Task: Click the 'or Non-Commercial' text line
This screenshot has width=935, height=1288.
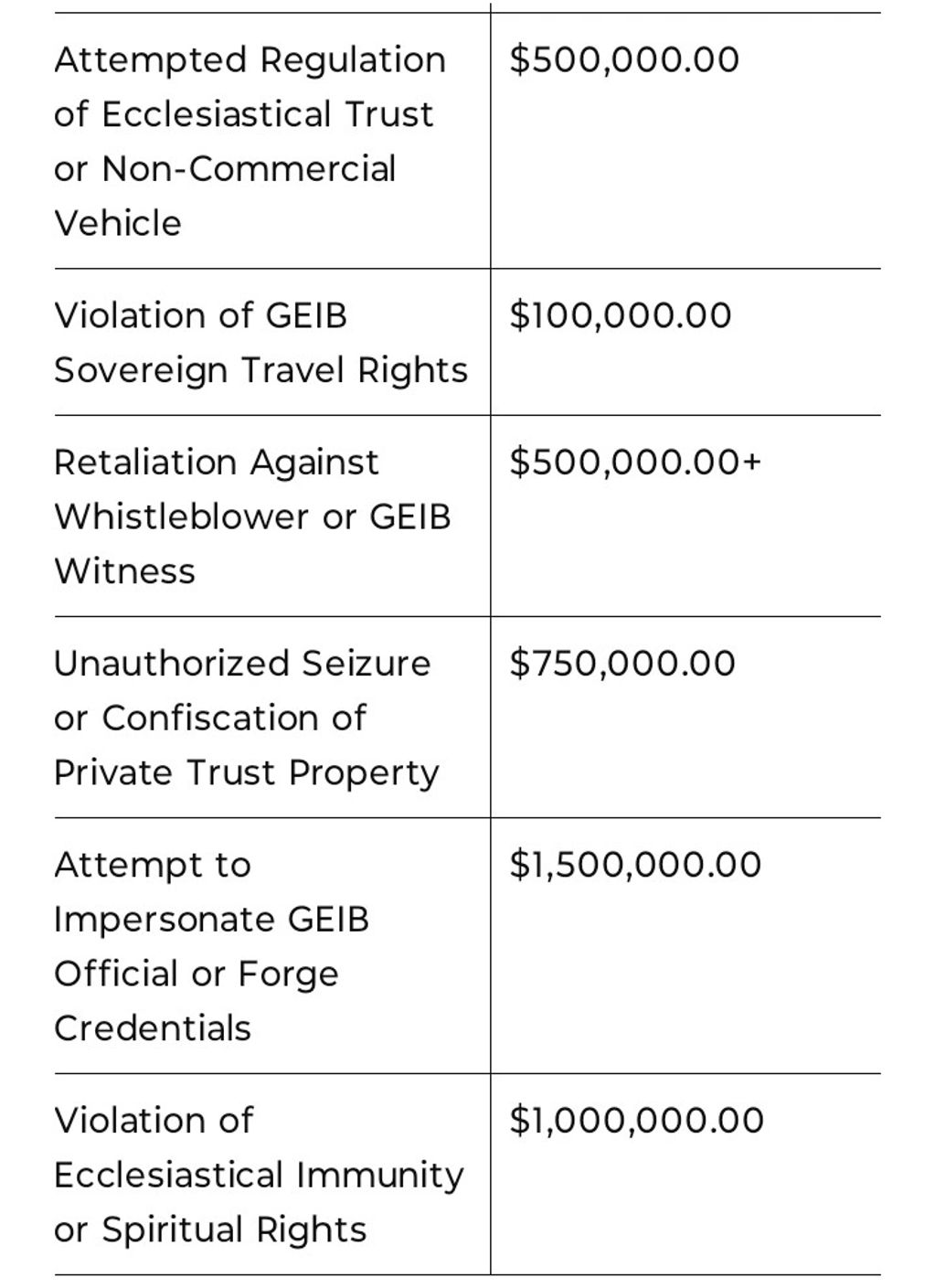Action: pos(225,169)
